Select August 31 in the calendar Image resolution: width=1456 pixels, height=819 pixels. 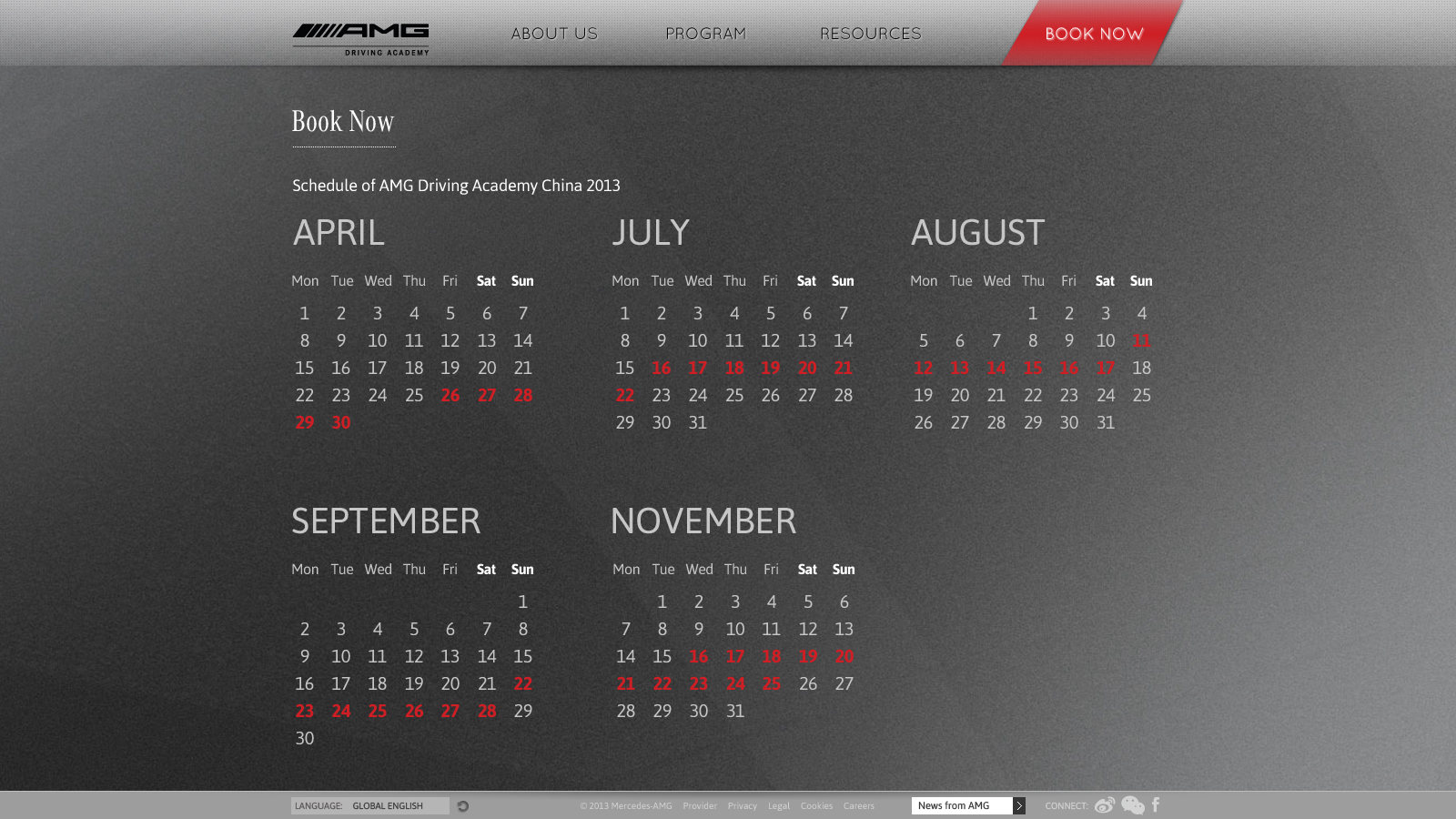coord(1106,422)
